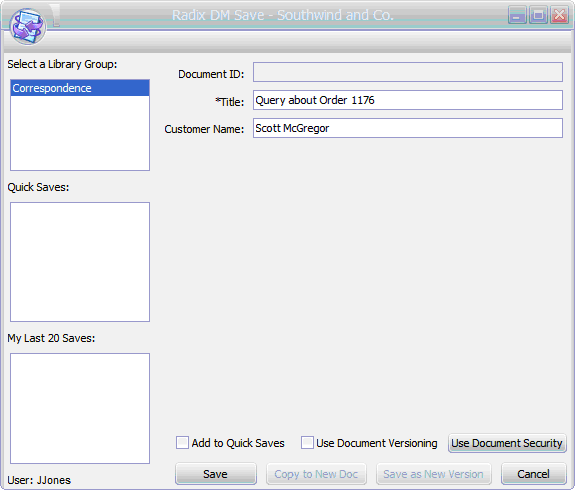
Task: Click the Select a Library Group label
Action: (x=62, y=64)
